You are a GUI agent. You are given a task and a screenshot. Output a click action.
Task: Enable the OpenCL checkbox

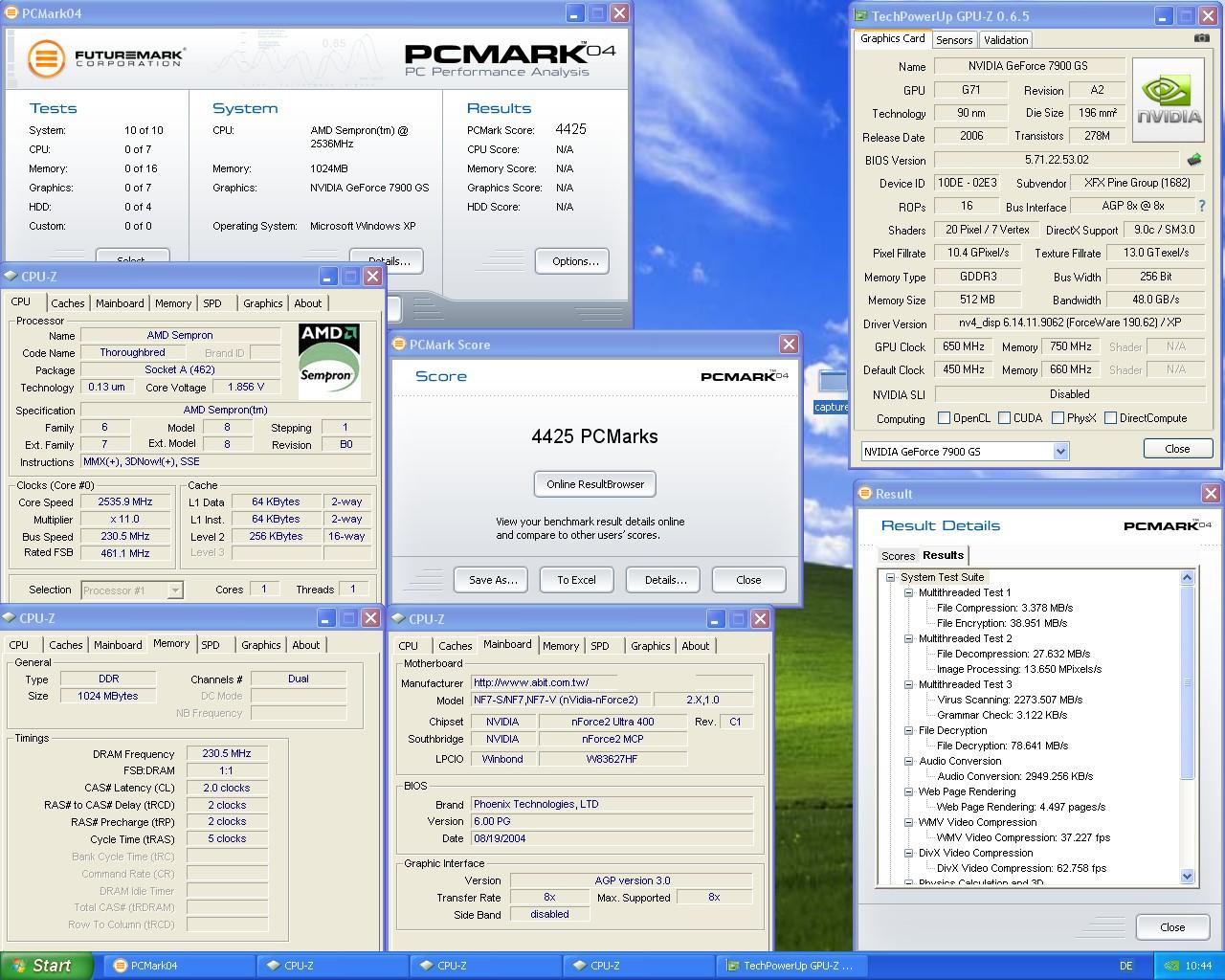945,417
